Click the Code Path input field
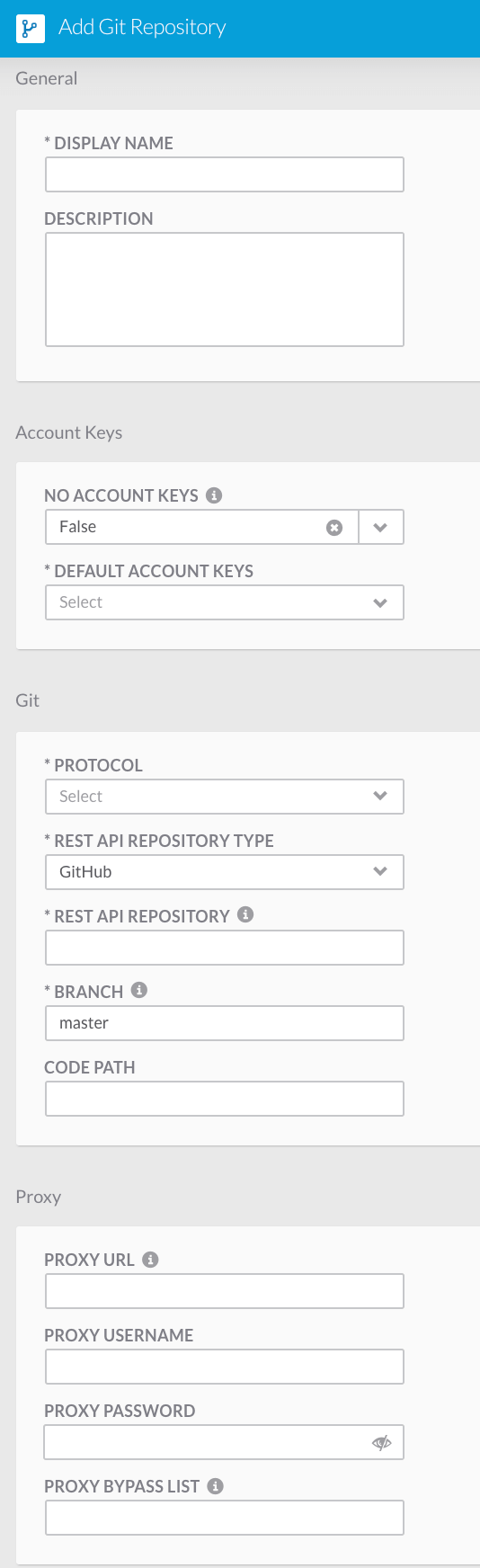The image size is (480, 1568). coord(225,1099)
